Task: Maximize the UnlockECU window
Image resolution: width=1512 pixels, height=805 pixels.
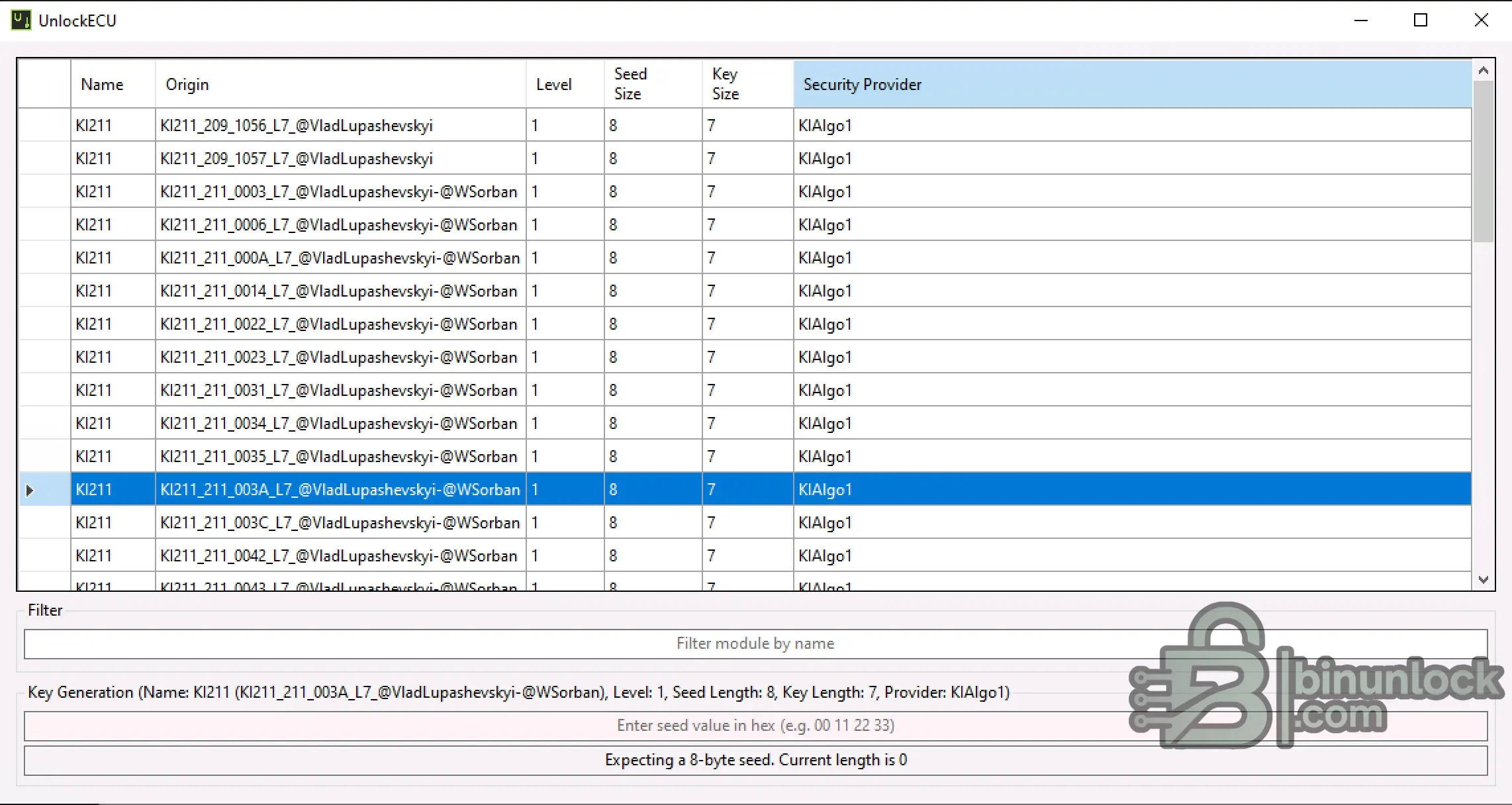Action: [1421, 20]
